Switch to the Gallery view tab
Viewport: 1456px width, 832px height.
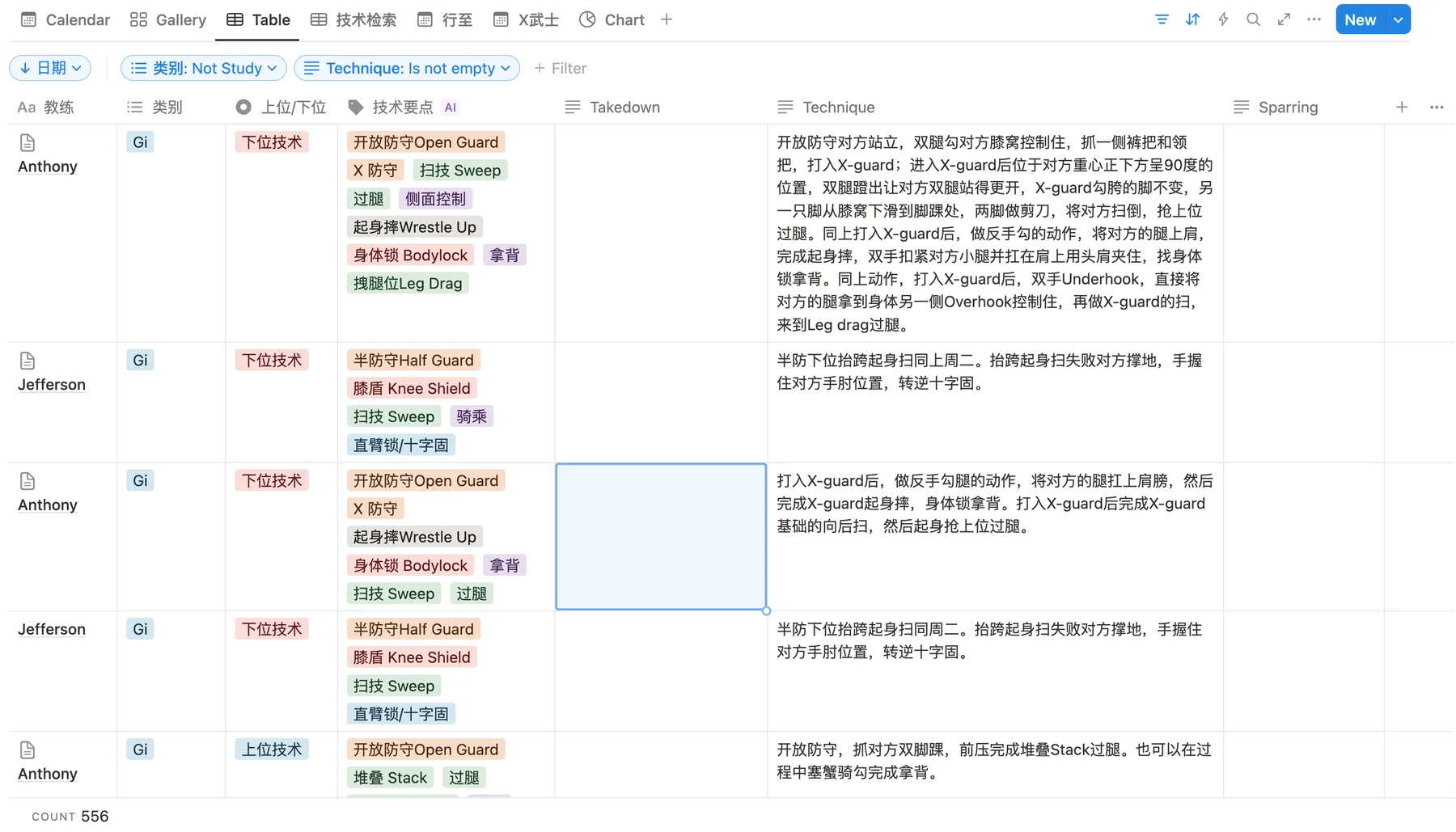coord(168,19)
